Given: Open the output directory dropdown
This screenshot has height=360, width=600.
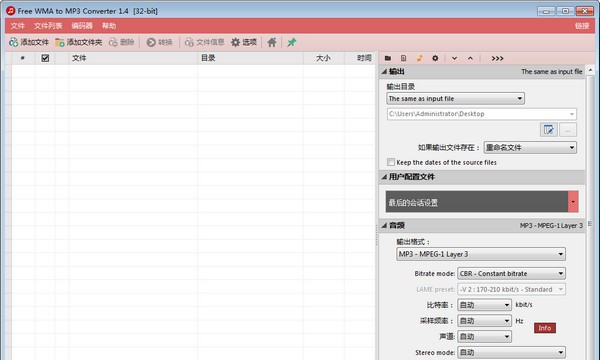Looking at the screenshot, I should pos(455,99).
